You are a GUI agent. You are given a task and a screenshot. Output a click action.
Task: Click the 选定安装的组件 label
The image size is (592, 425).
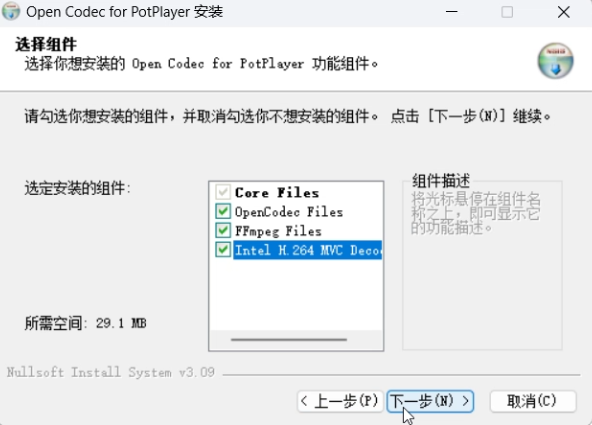coord(77,188)
